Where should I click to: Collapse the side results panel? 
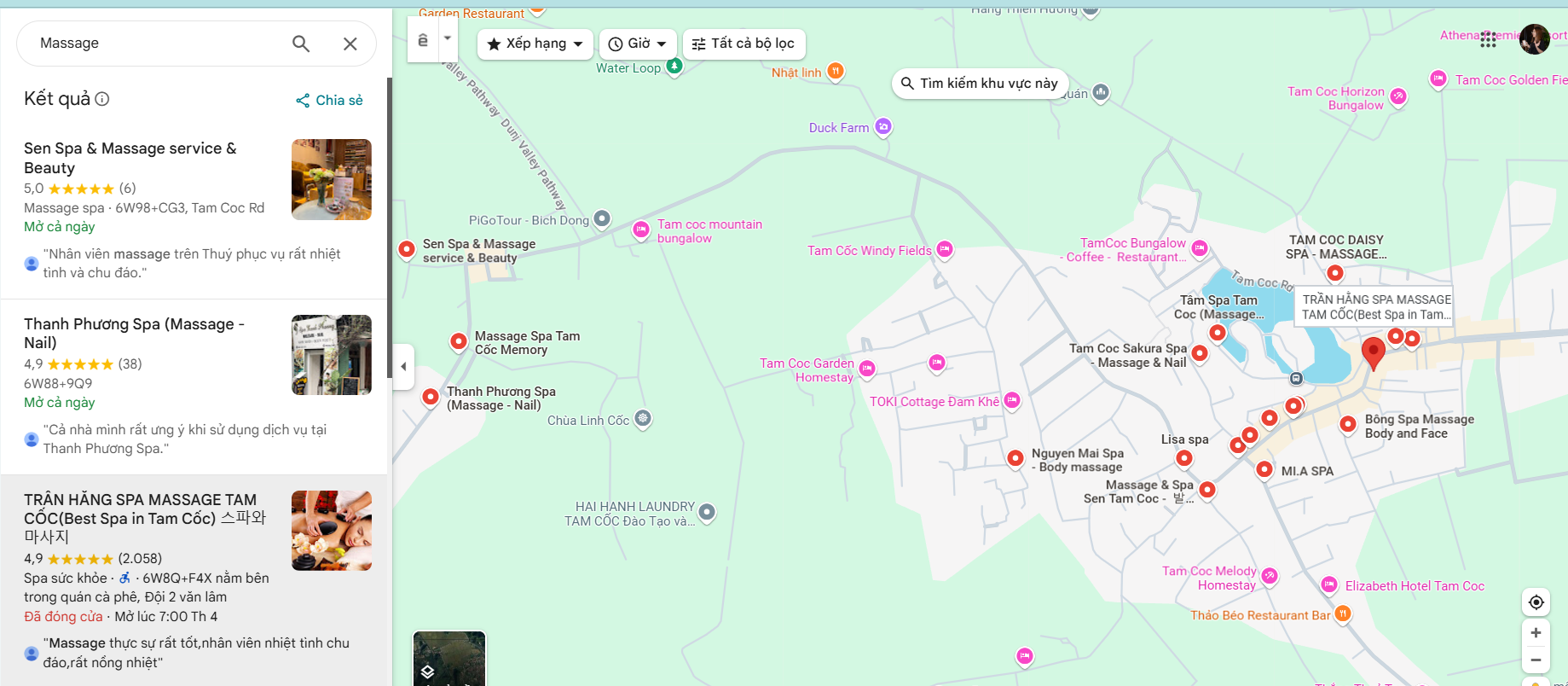403,367
